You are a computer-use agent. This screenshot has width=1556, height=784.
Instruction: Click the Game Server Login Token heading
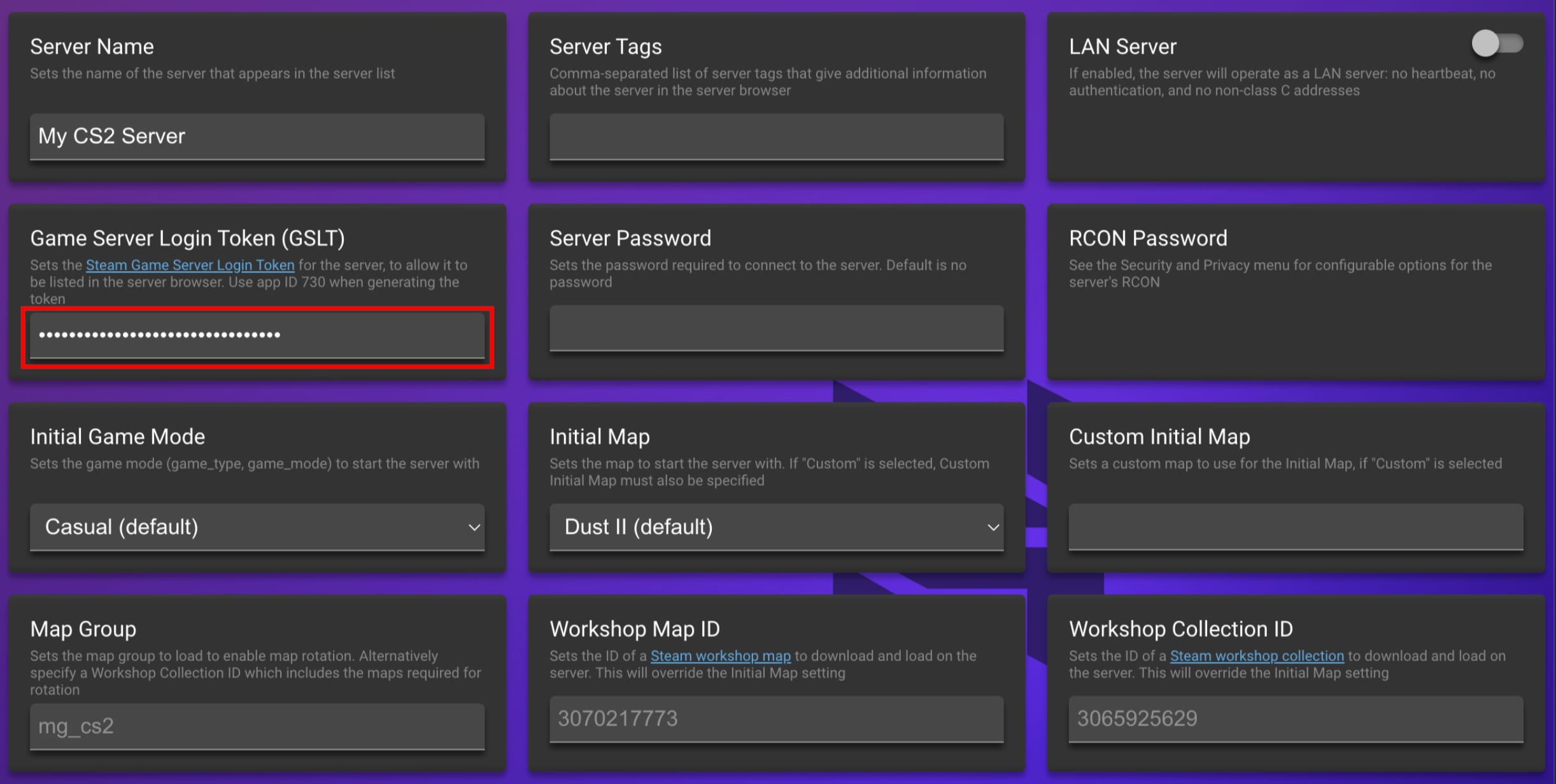coord(187,238)
